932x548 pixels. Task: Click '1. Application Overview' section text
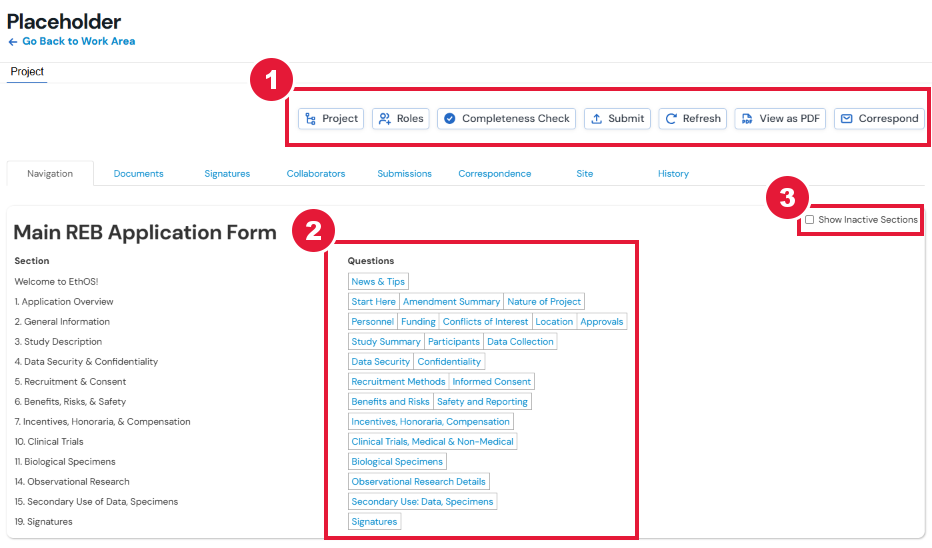click(x=64, y=302)
